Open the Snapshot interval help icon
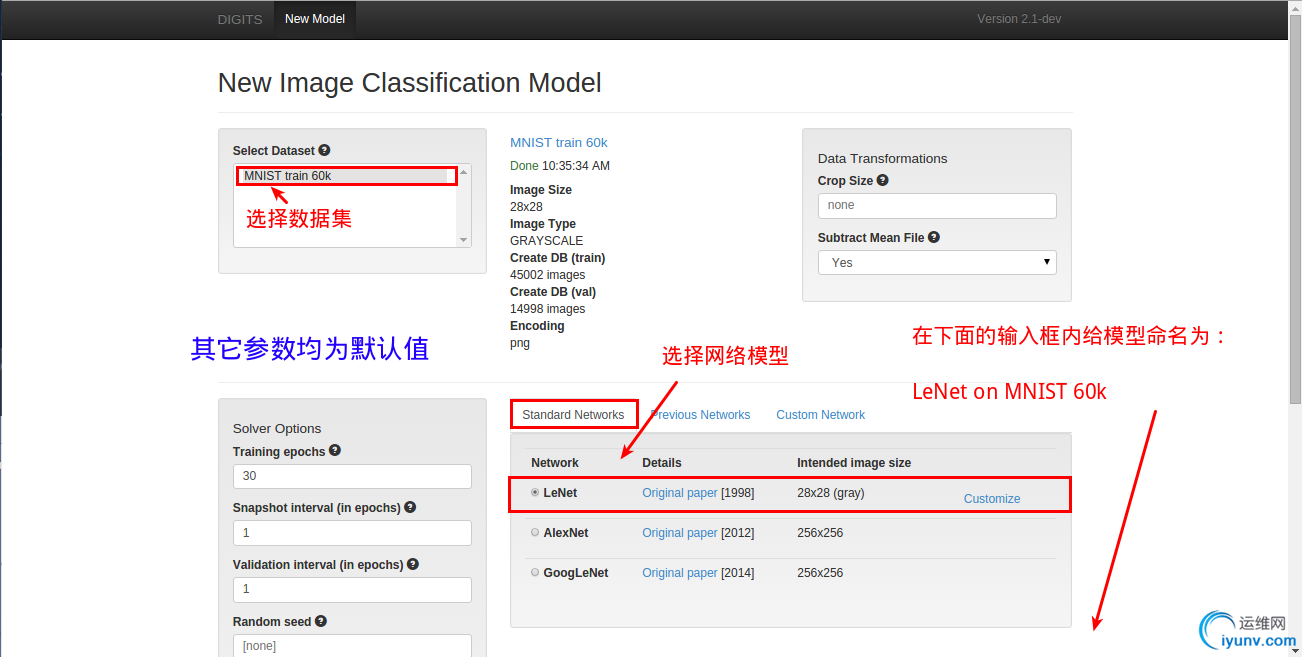Image resolution: width=1302 pixels, height=657 pixels. tap(410, 507)
